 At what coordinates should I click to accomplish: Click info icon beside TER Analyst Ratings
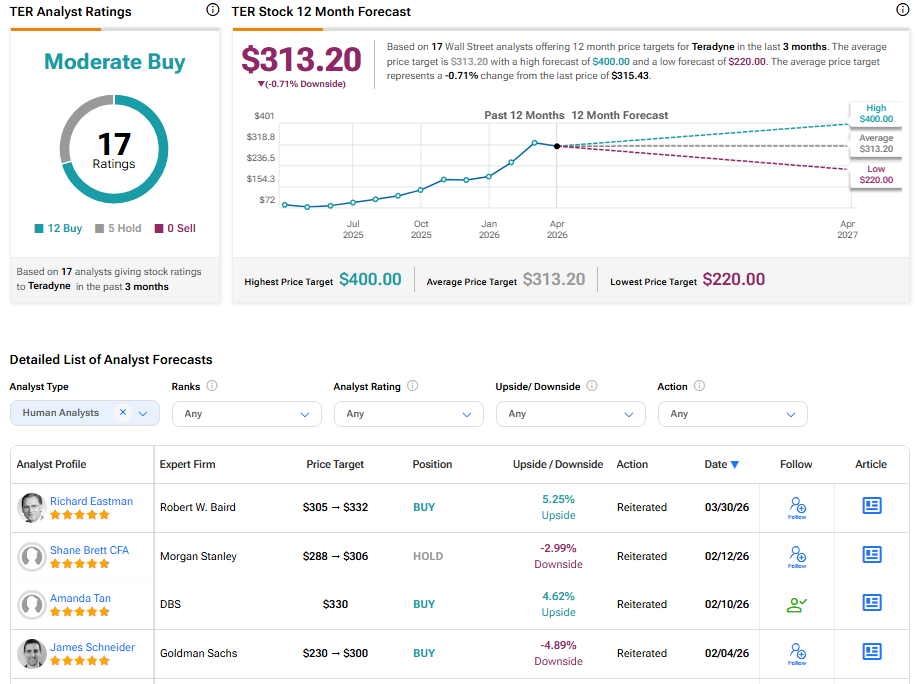(x=212, y=10)
